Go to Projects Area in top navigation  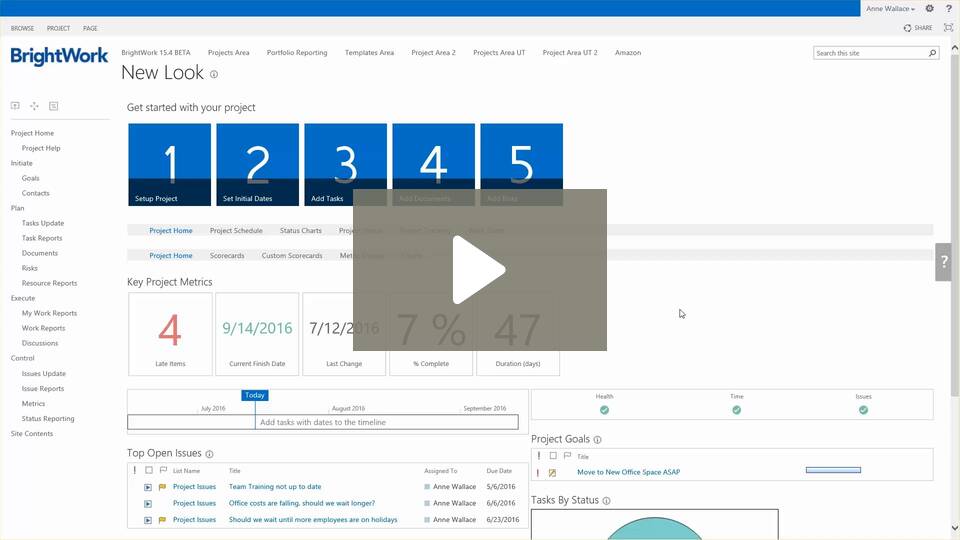point(228,53)
